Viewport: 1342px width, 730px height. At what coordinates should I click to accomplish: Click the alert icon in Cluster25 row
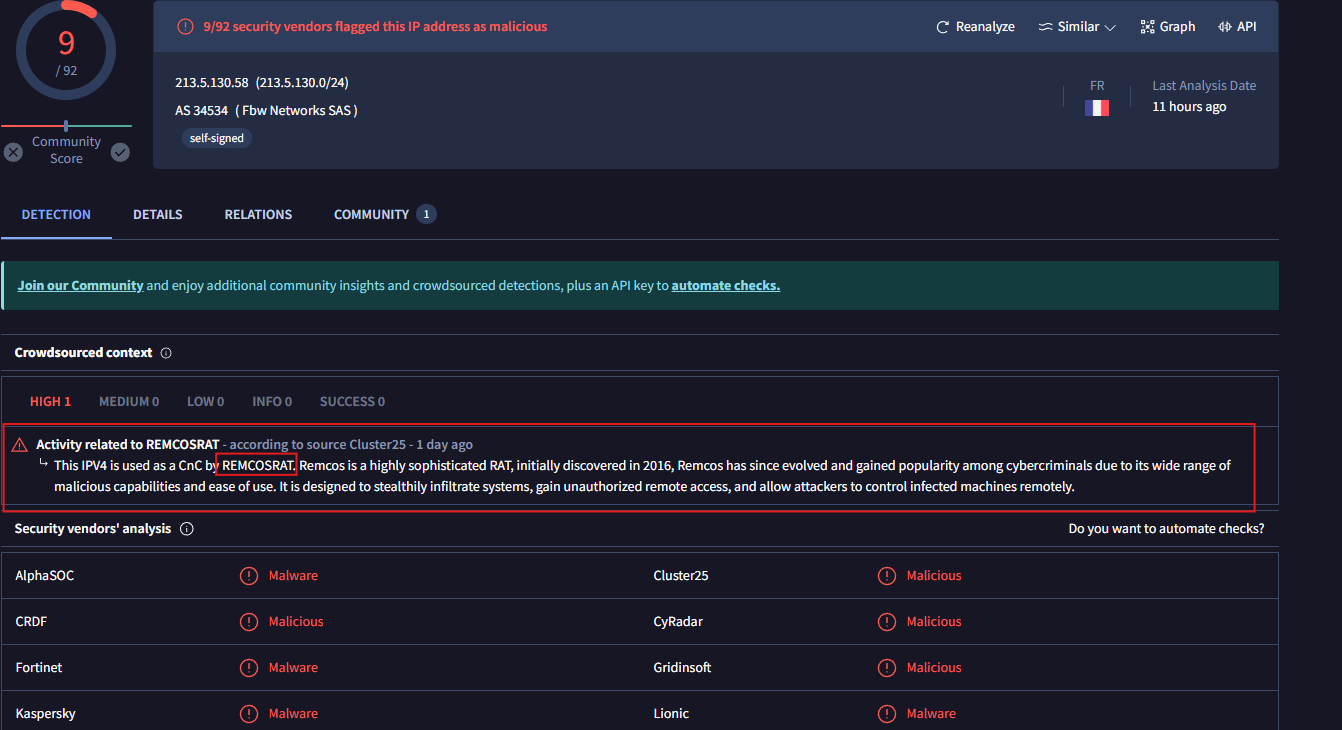[x=887, y=575]
